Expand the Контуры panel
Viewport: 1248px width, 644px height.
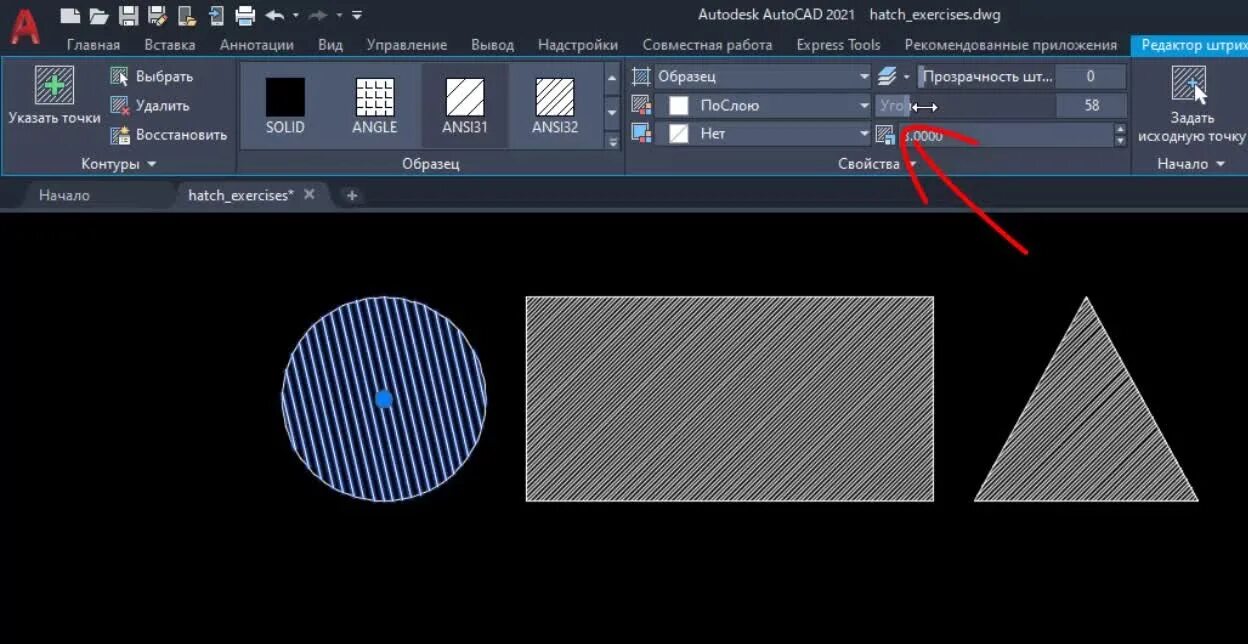click(119, 163)
